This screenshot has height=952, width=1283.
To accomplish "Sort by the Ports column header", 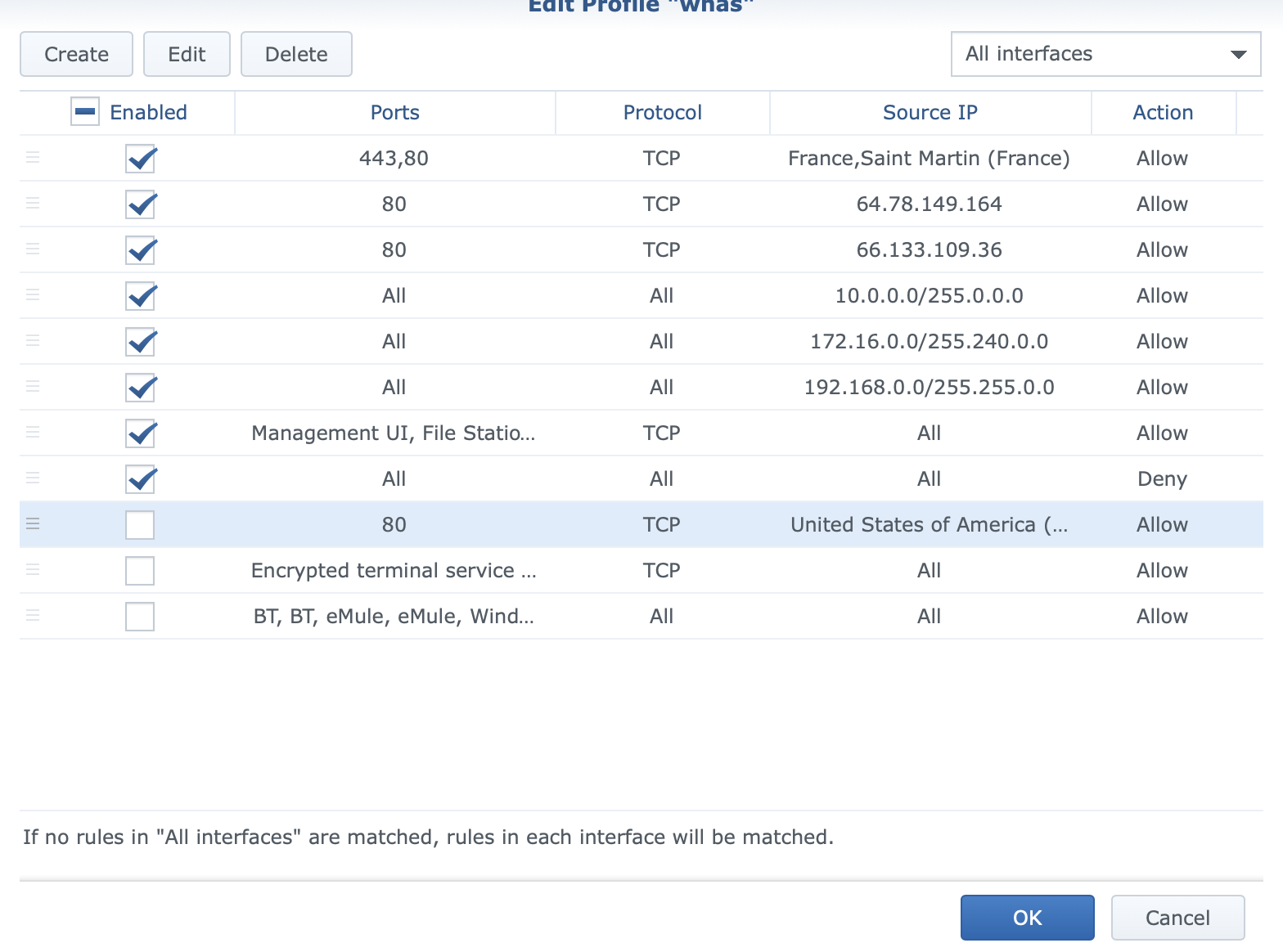I will [x=394, y=112].
